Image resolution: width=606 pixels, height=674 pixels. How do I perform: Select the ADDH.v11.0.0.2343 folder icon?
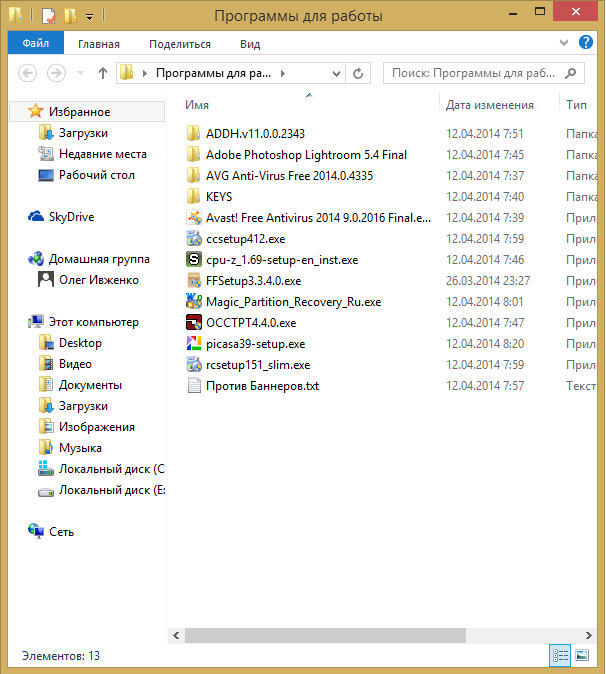pyautogui.click(x=193, y=133)
